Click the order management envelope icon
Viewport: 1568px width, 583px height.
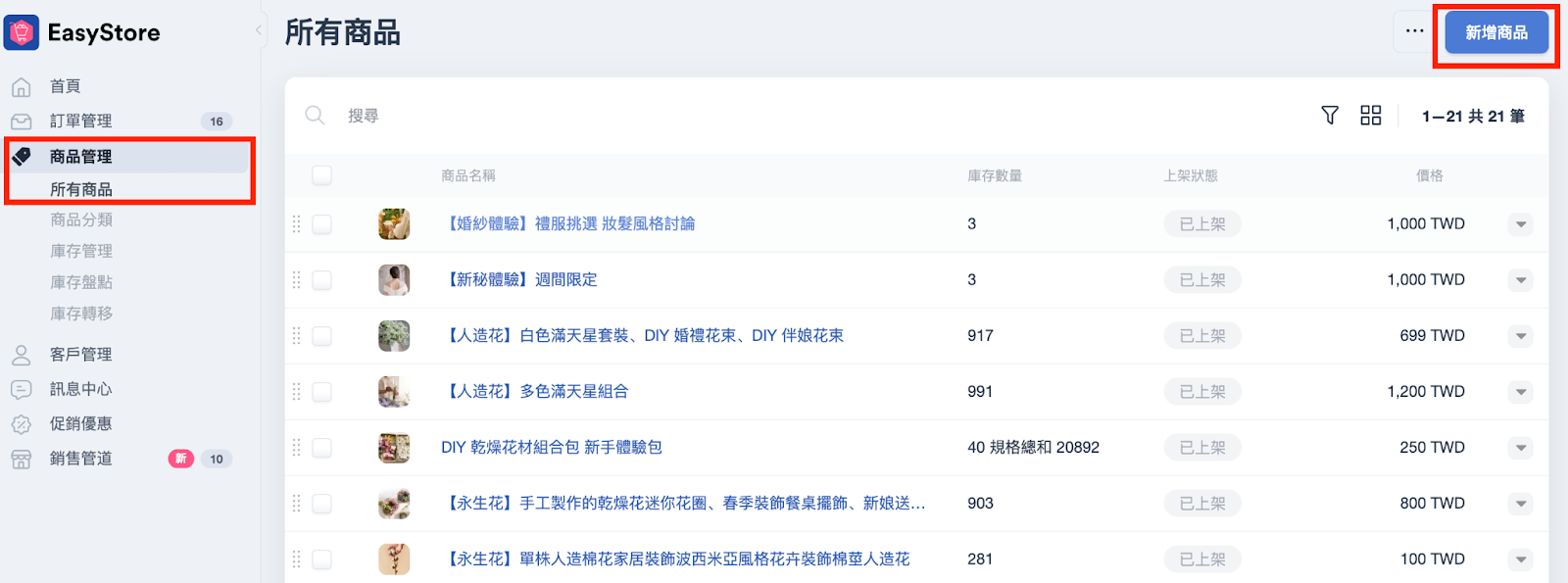click(22, 121)
